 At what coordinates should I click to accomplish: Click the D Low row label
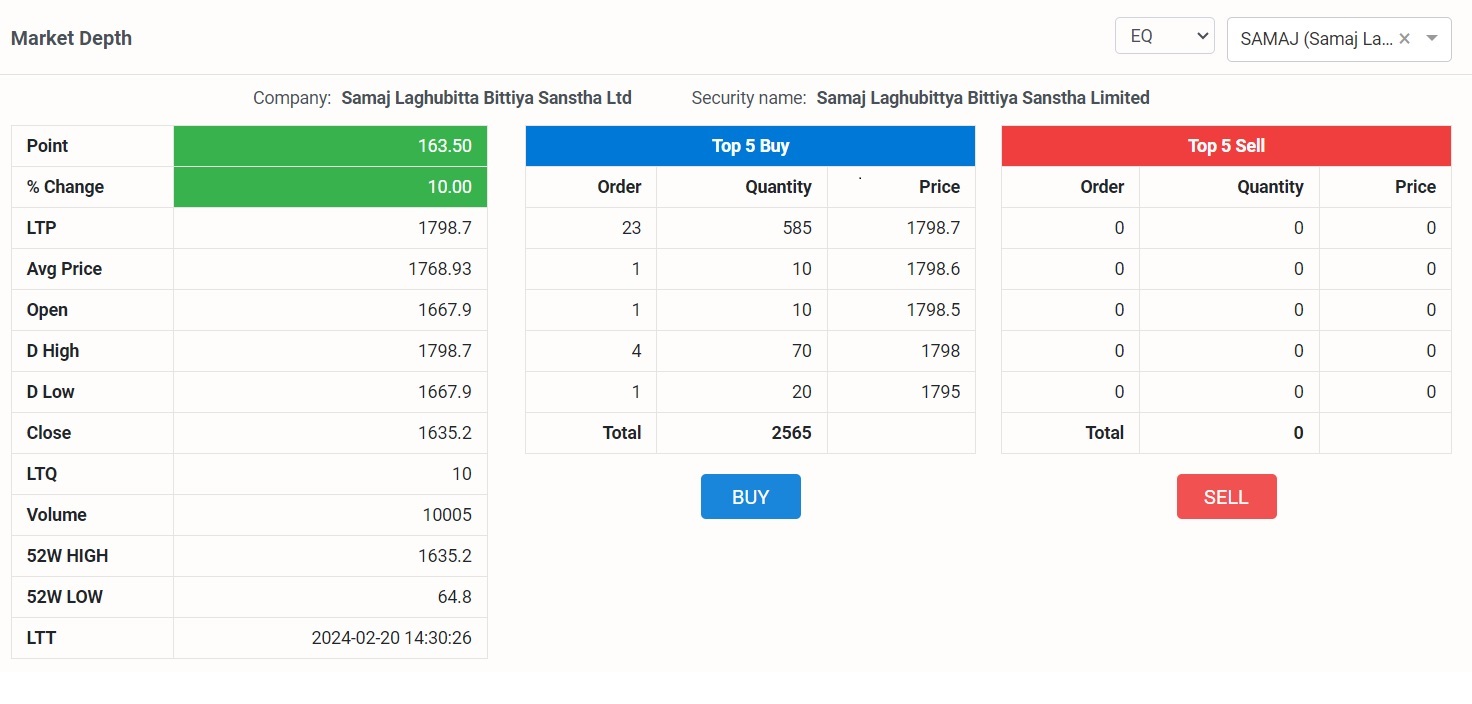point(51,392)
